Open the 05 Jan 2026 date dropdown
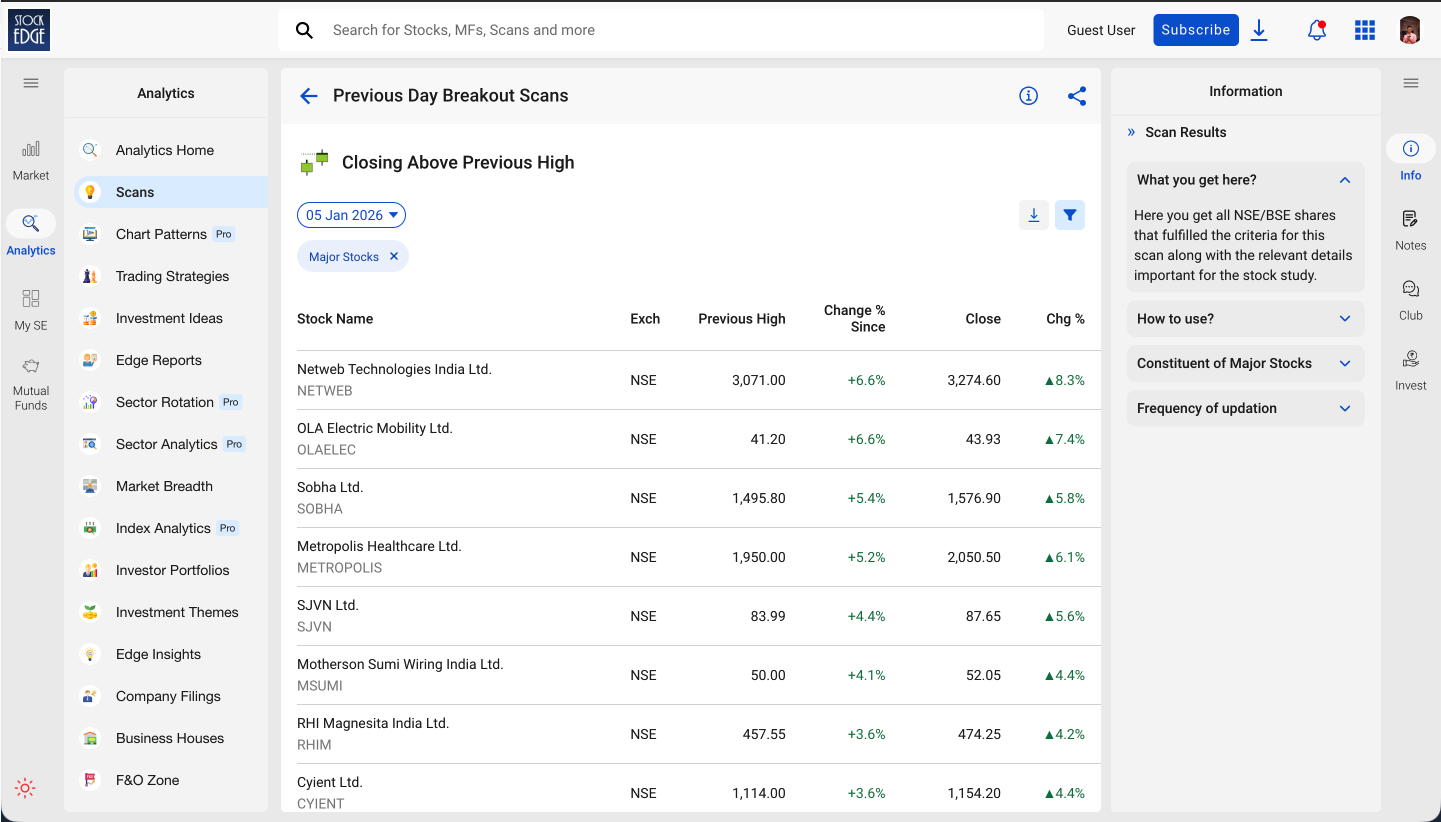Screen dimensions: 1441x822 (x=351, y=215)
